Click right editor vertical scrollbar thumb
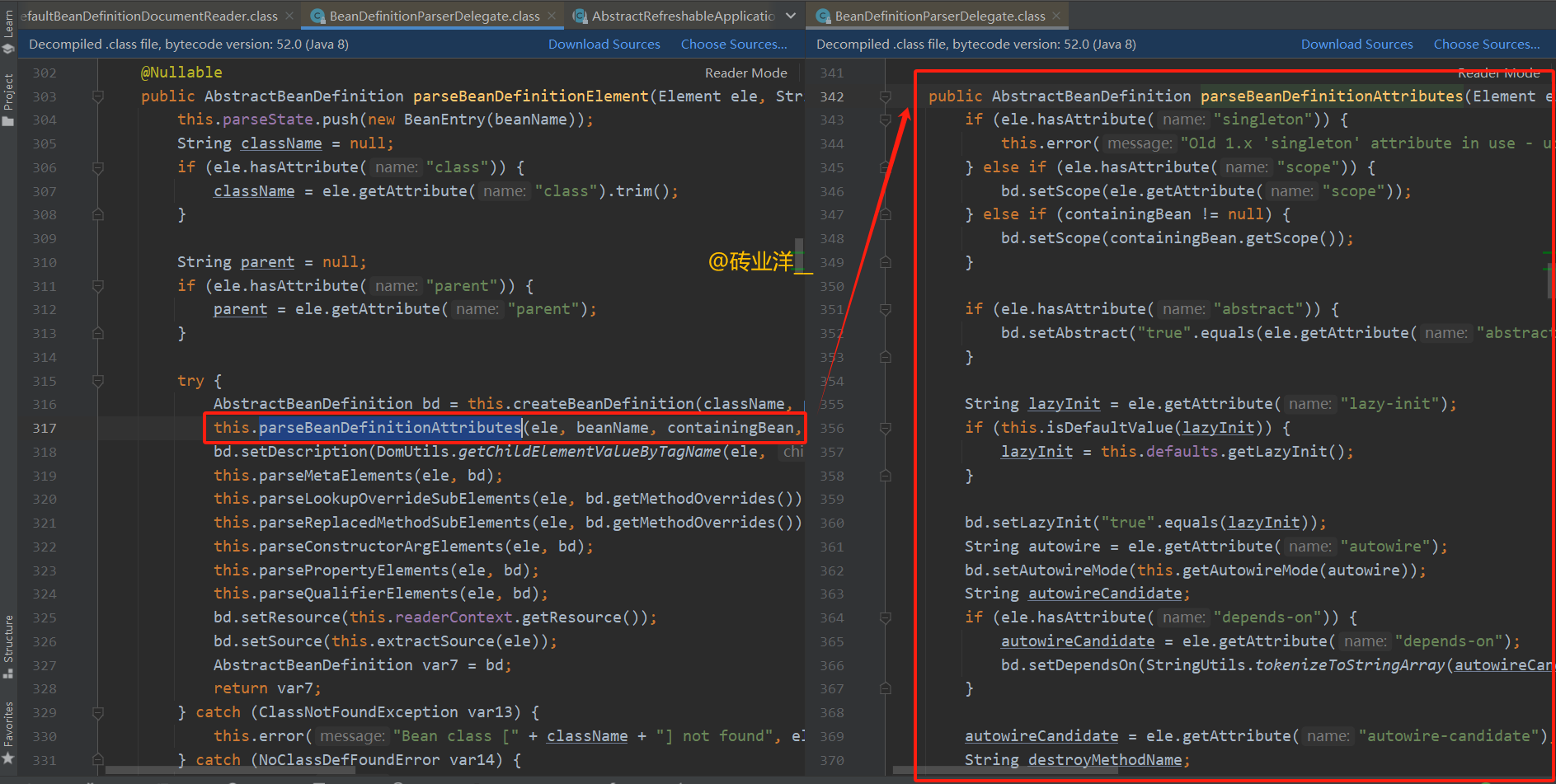This screenshot has width=1556, height=784. 1552,280
